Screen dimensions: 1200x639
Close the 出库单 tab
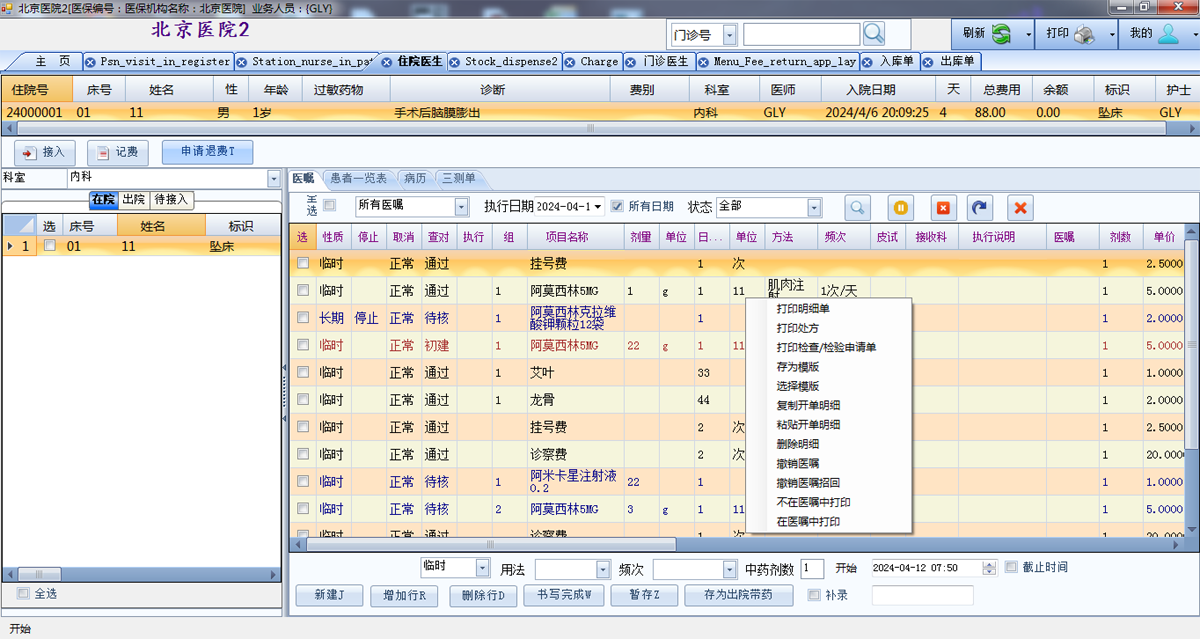click(929, 61)
